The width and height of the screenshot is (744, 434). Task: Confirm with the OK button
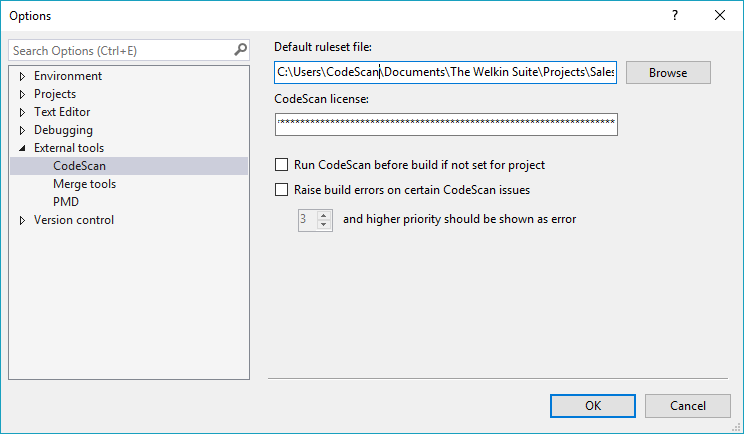(593, 405)
